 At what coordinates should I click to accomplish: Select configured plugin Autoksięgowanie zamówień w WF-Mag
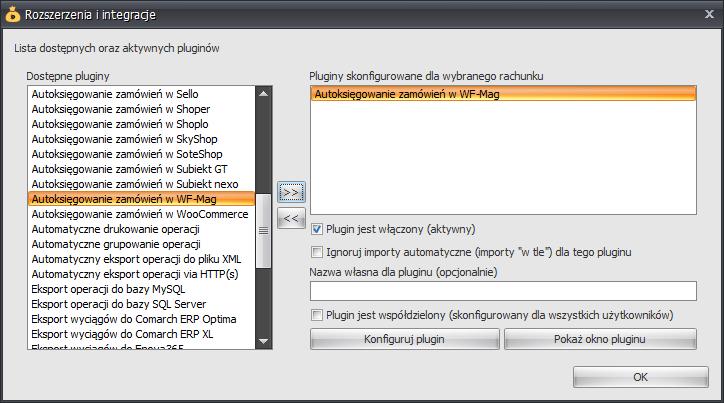click(503, 94)
